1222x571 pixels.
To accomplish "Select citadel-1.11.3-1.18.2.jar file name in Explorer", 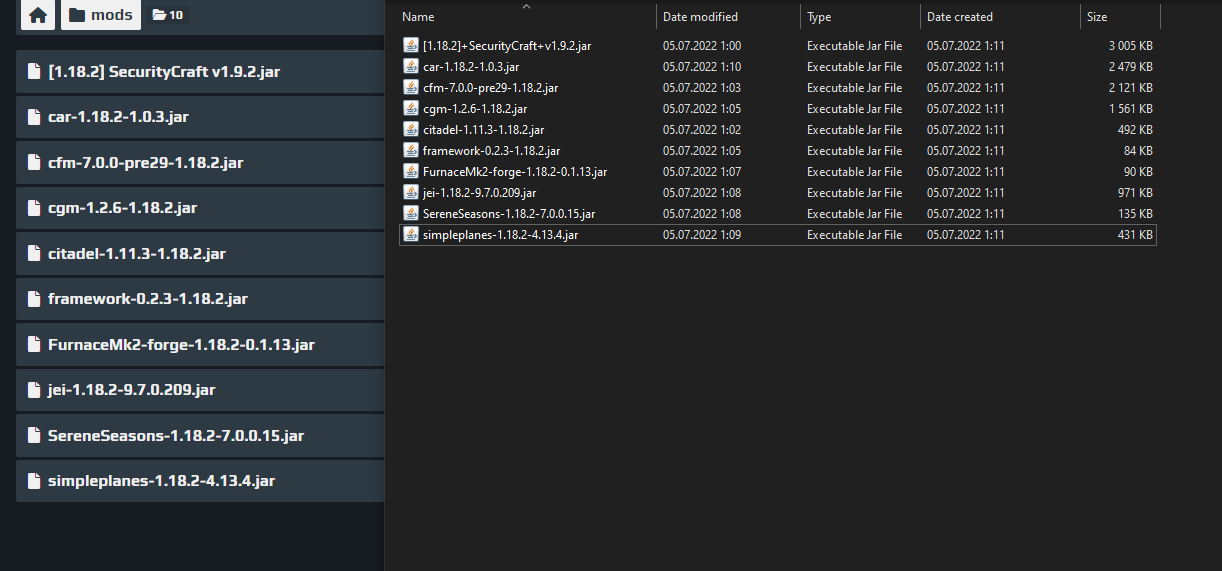I will click(x=484, y=130).
